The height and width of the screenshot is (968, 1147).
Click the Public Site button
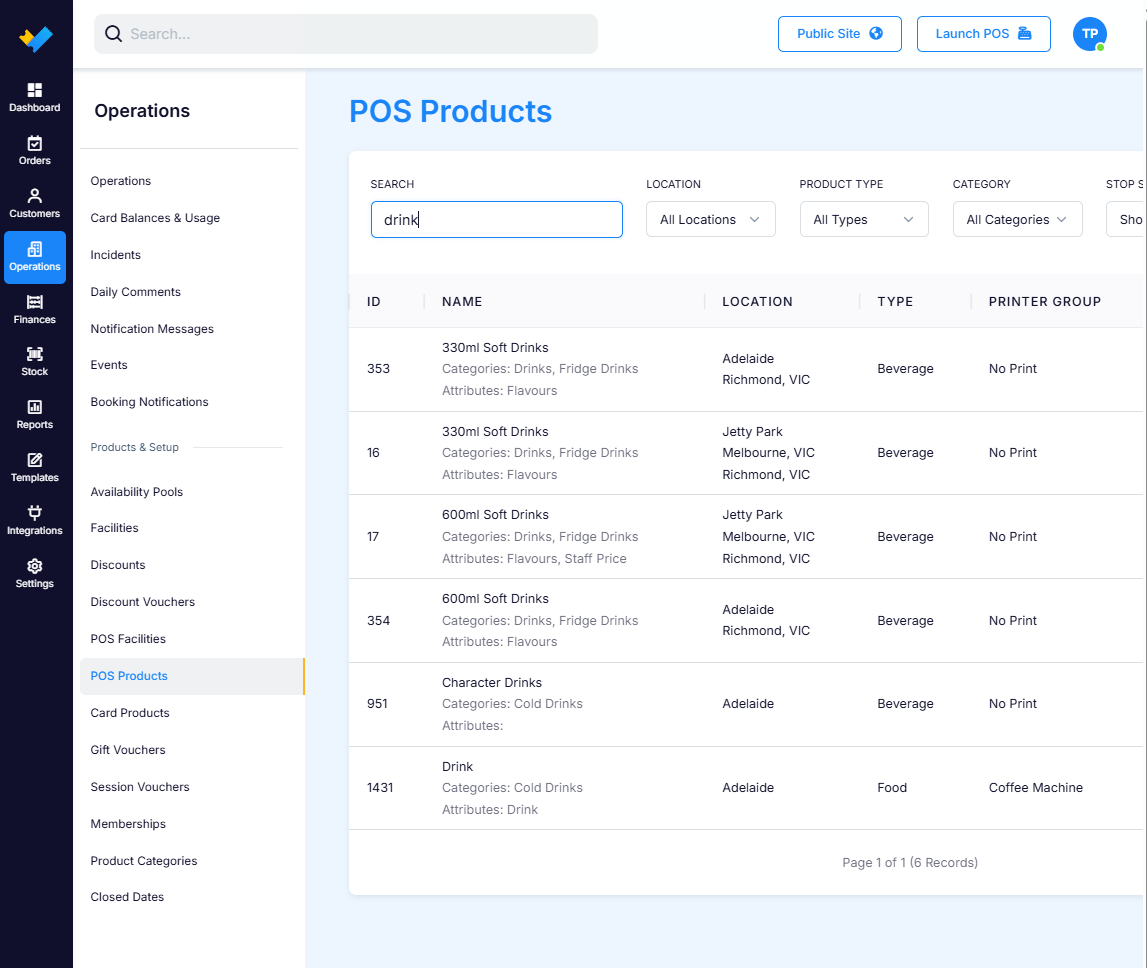coord(840,34)
